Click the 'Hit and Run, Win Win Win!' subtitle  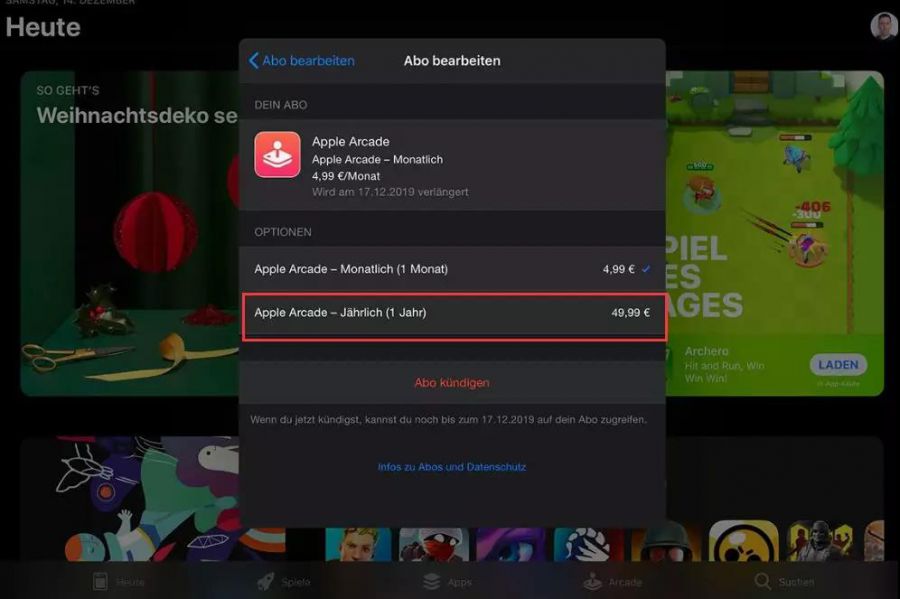(724, 372)
